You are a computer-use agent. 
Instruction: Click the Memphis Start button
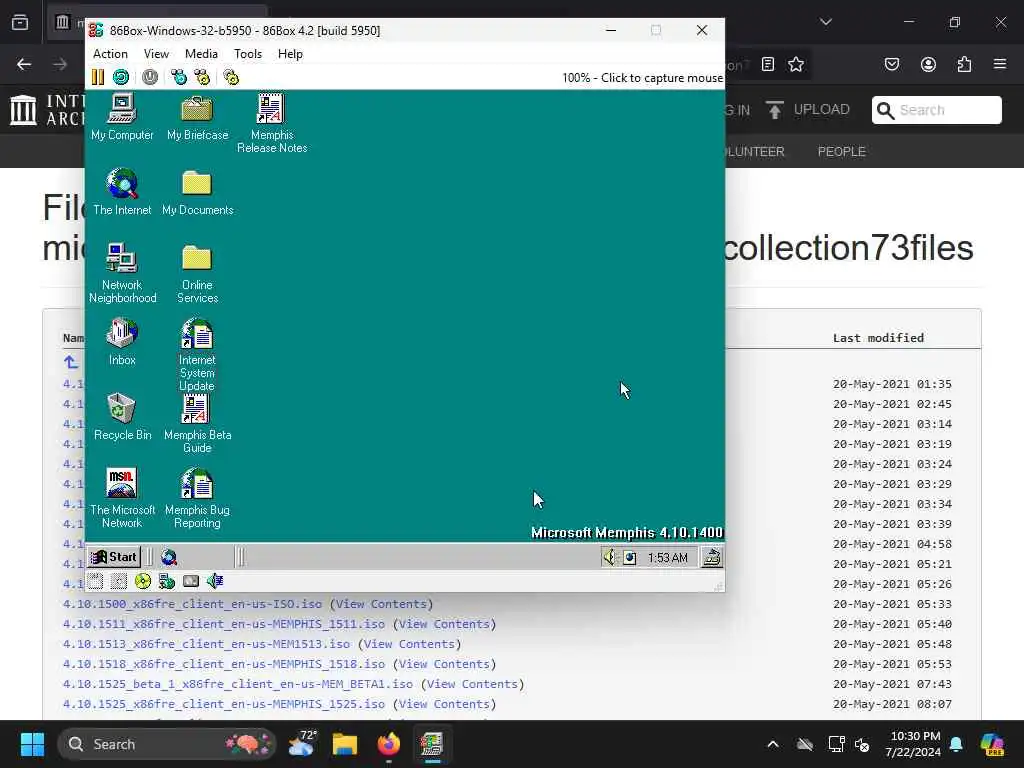[x=114, y=557]
